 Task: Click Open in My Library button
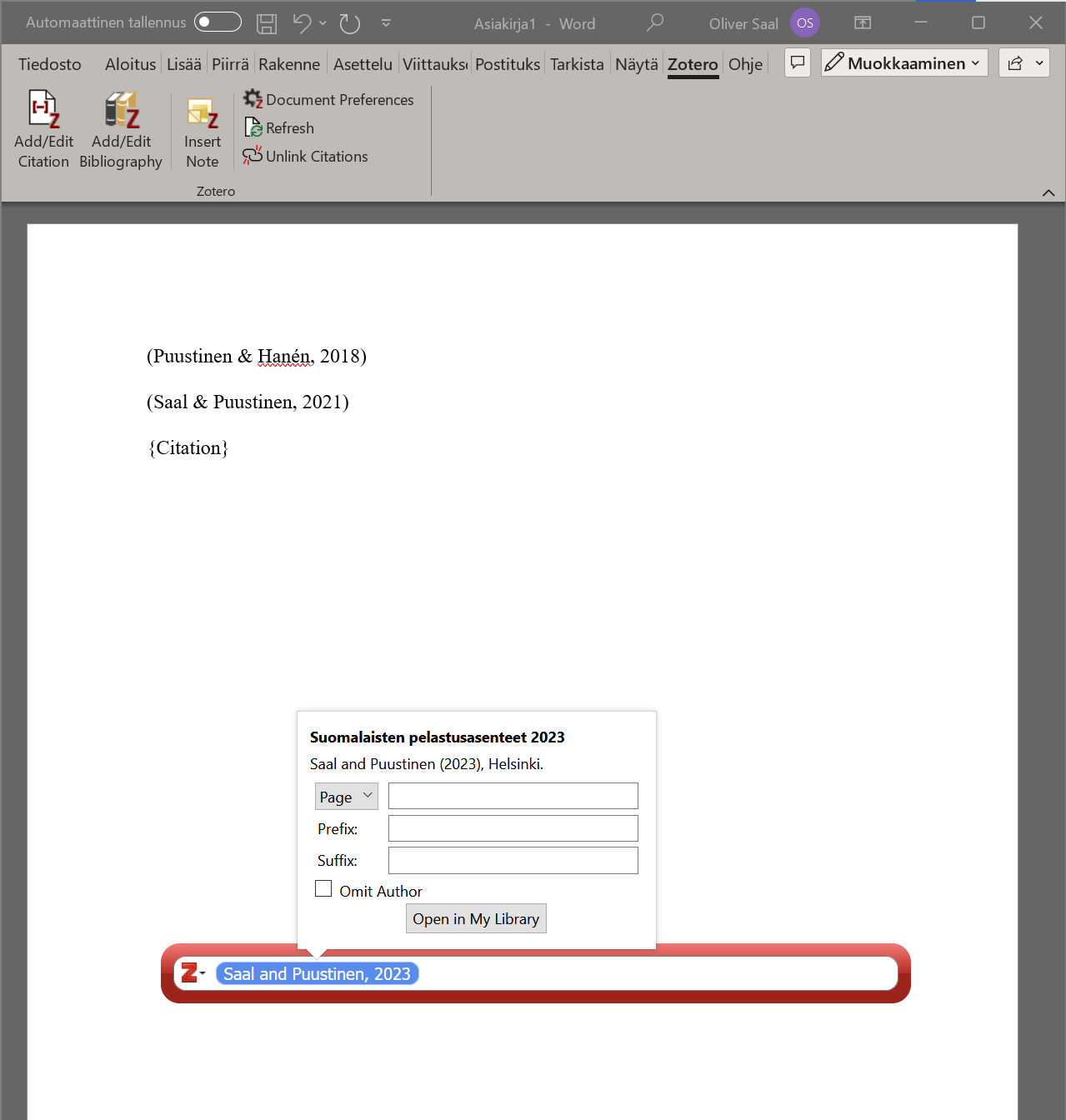(476, 918)
